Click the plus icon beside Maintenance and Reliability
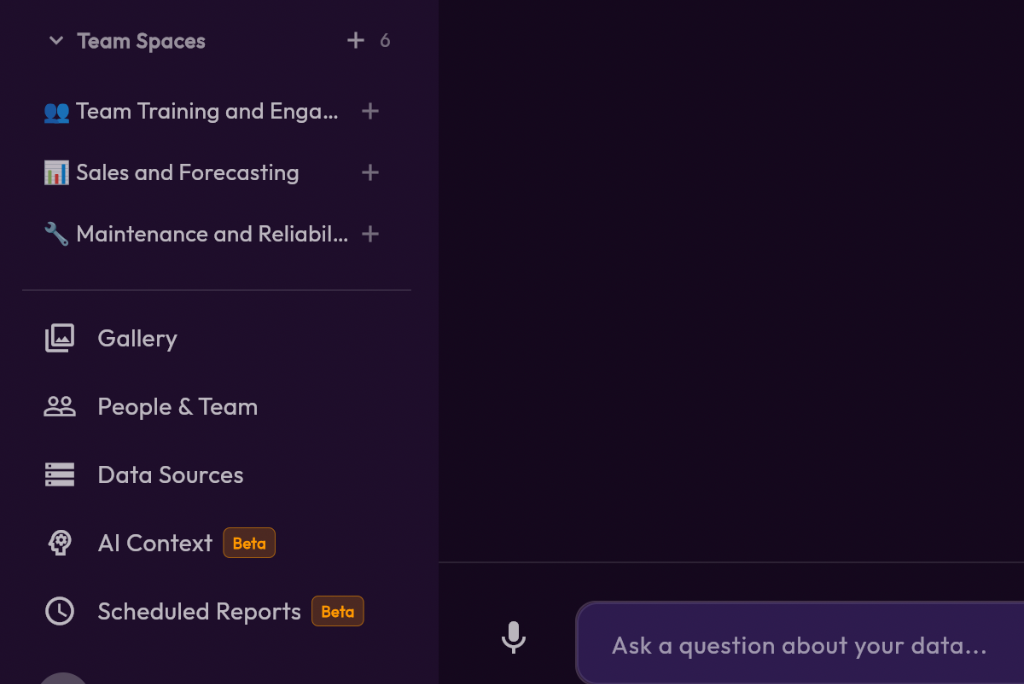This screenshot has width=1024, height=684. tap(370, 234)
